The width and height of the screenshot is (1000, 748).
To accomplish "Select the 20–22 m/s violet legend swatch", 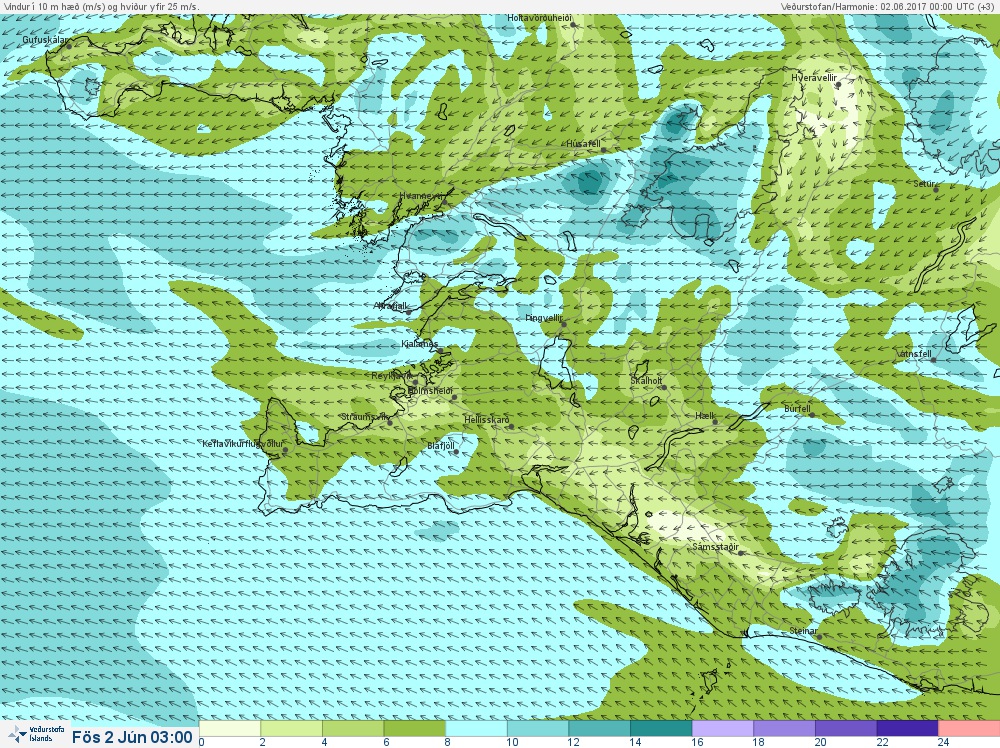I will click(x=846, y=728).
